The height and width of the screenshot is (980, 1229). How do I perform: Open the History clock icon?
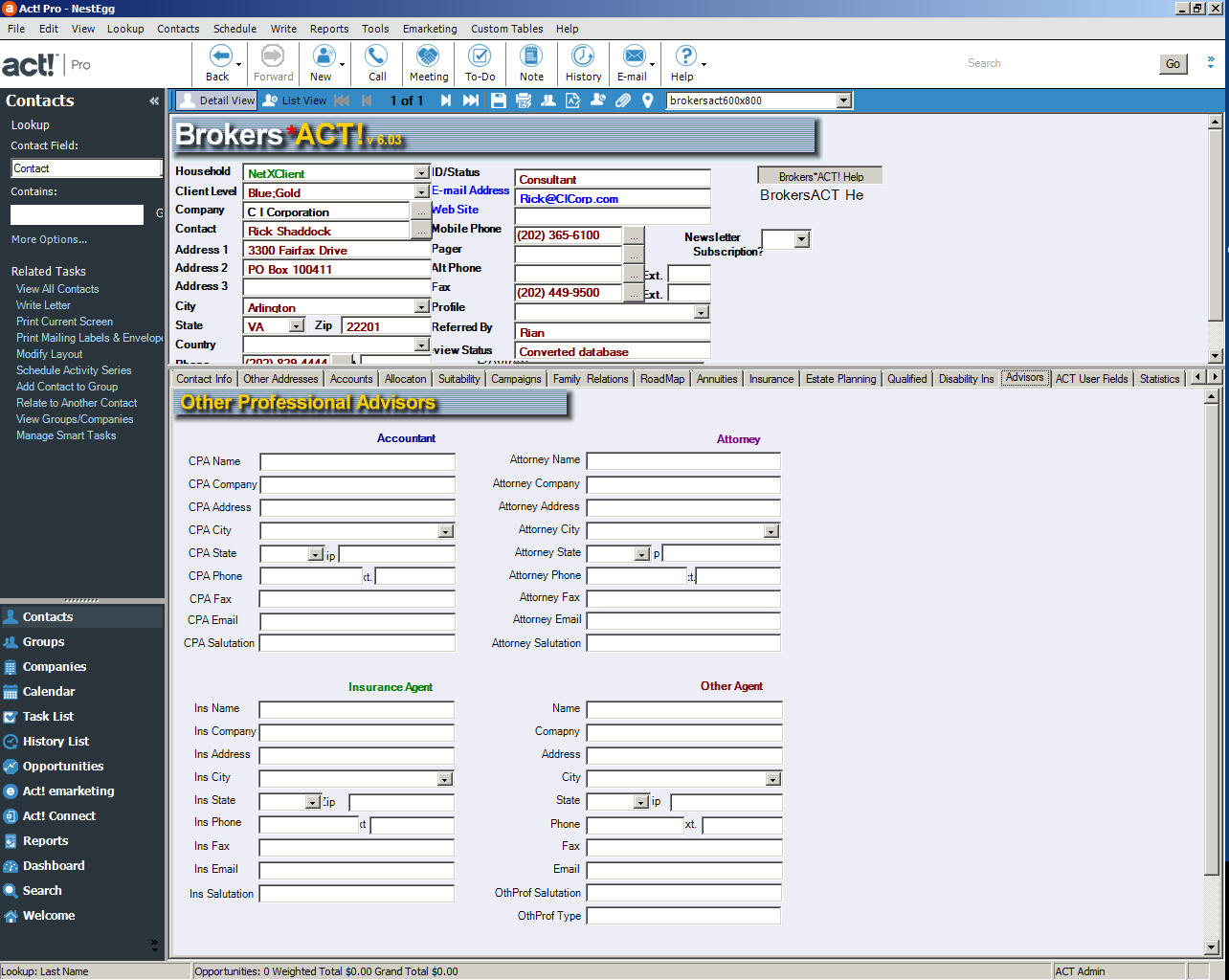click(x=583, y=56)
